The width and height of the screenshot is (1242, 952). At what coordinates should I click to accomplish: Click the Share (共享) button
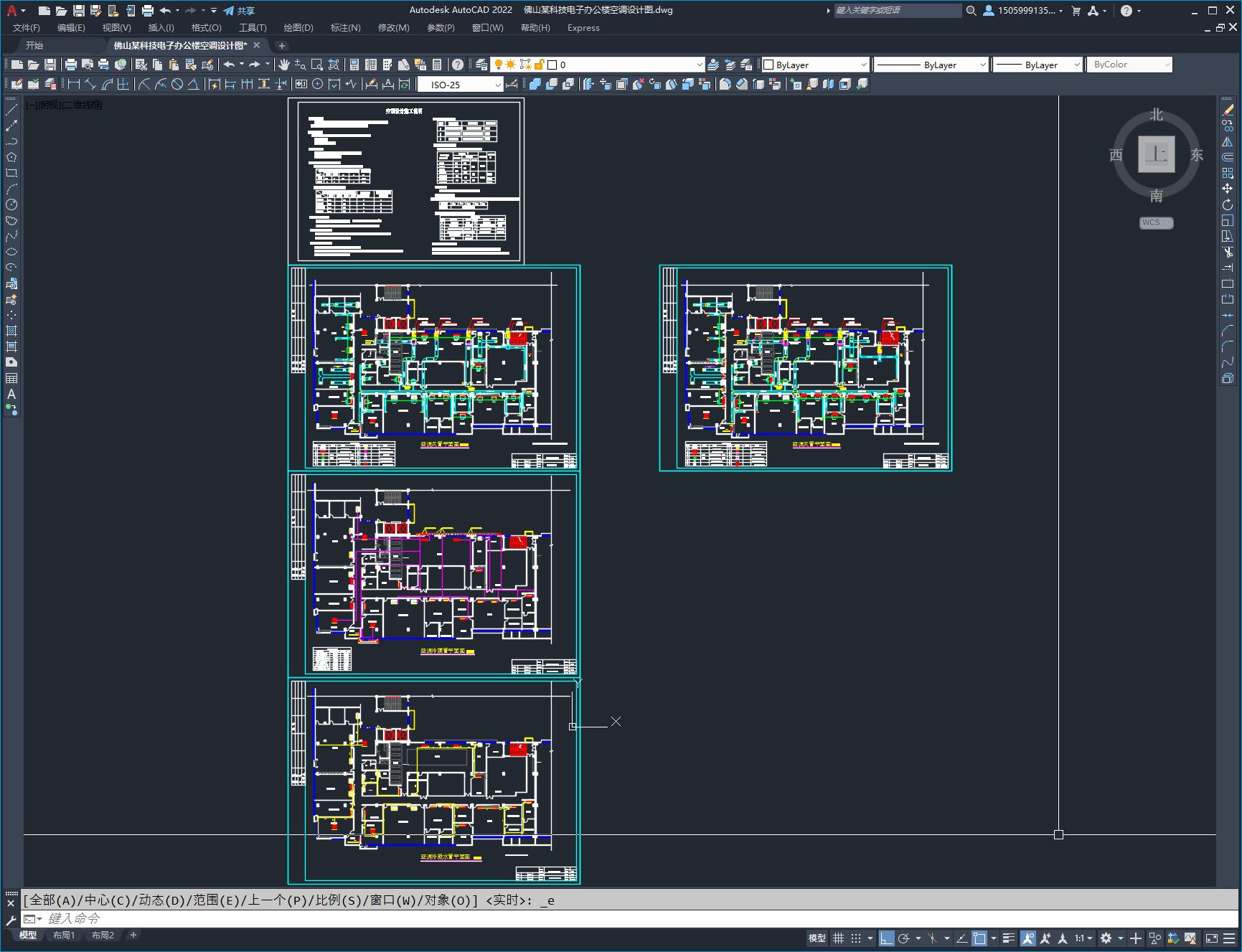[x=239, y=11]
